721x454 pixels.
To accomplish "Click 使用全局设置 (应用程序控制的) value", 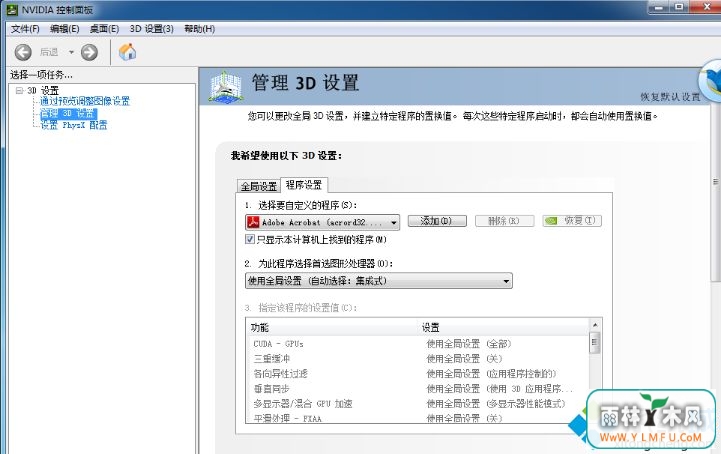I will point(491,374).
